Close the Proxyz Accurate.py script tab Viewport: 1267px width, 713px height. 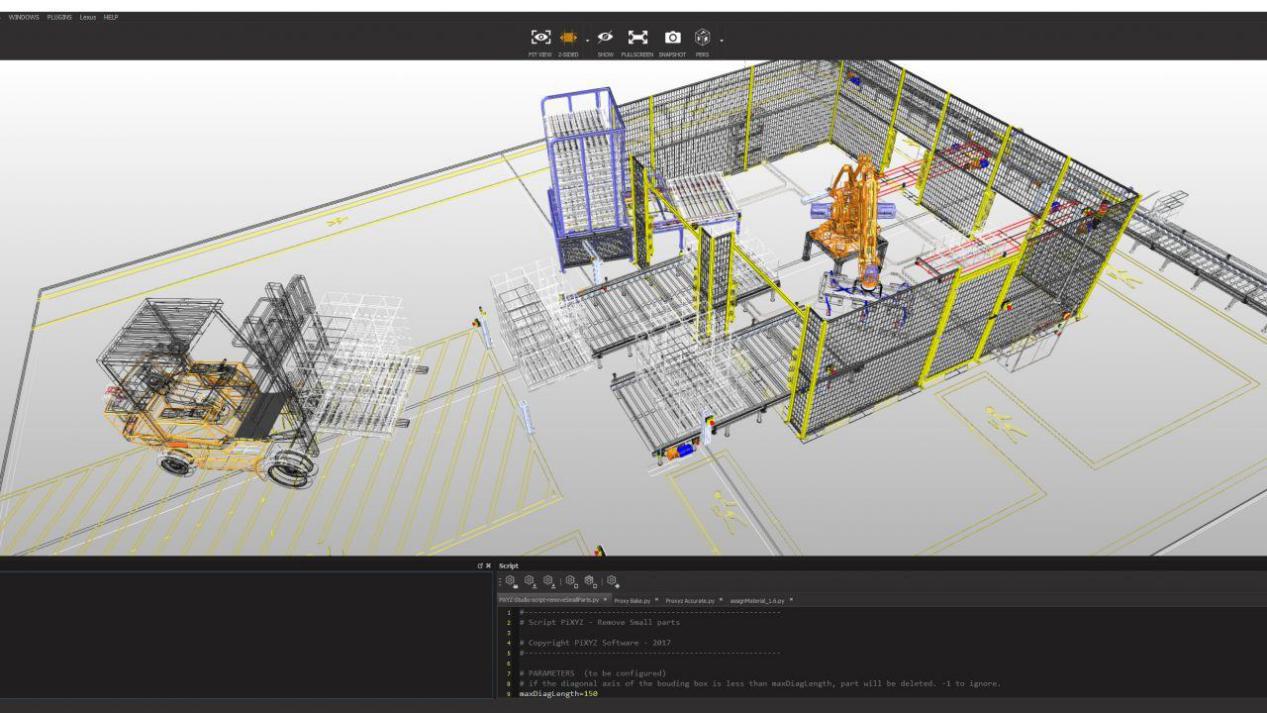[720, 599]
